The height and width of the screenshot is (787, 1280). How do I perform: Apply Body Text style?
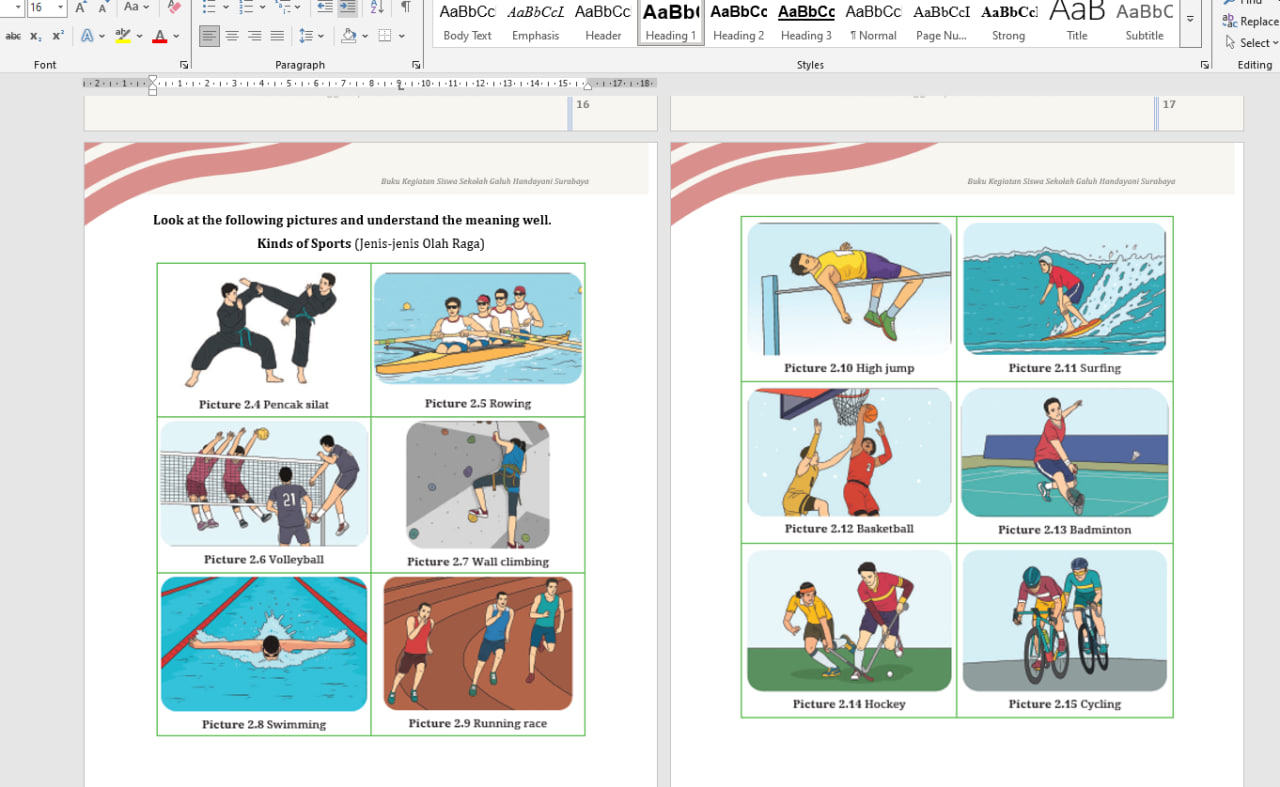467,22
